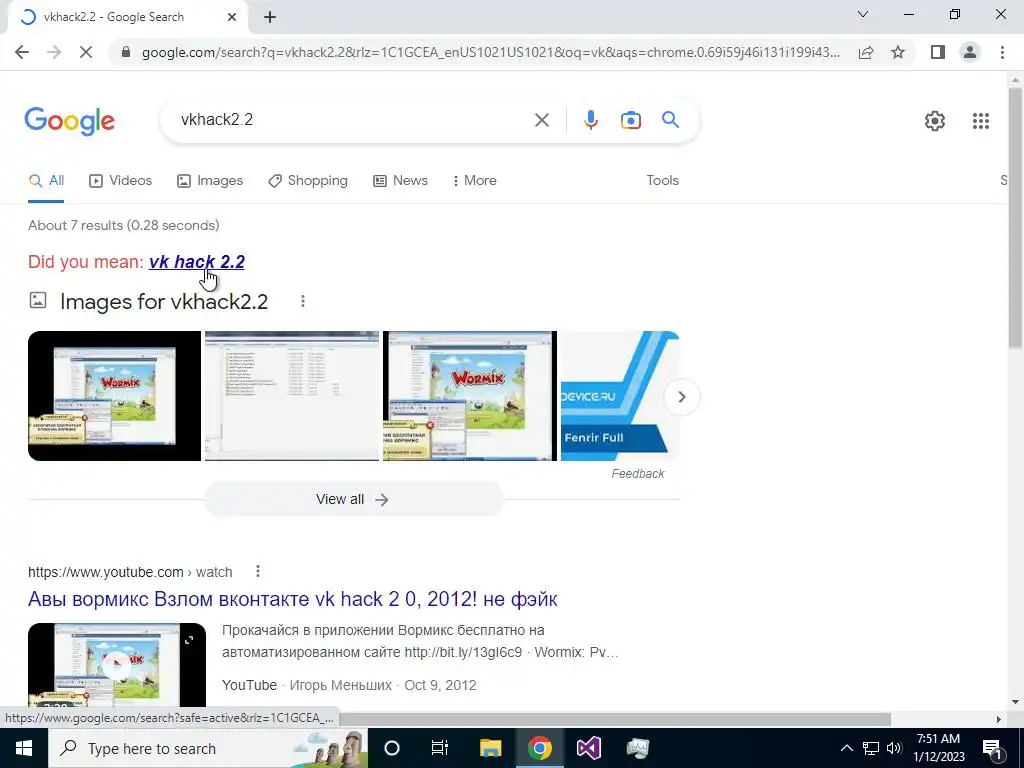This screenshot has width=1024, height=768.
Task: Open Visual Studio from the taskbar
Action: click(588, 748)
